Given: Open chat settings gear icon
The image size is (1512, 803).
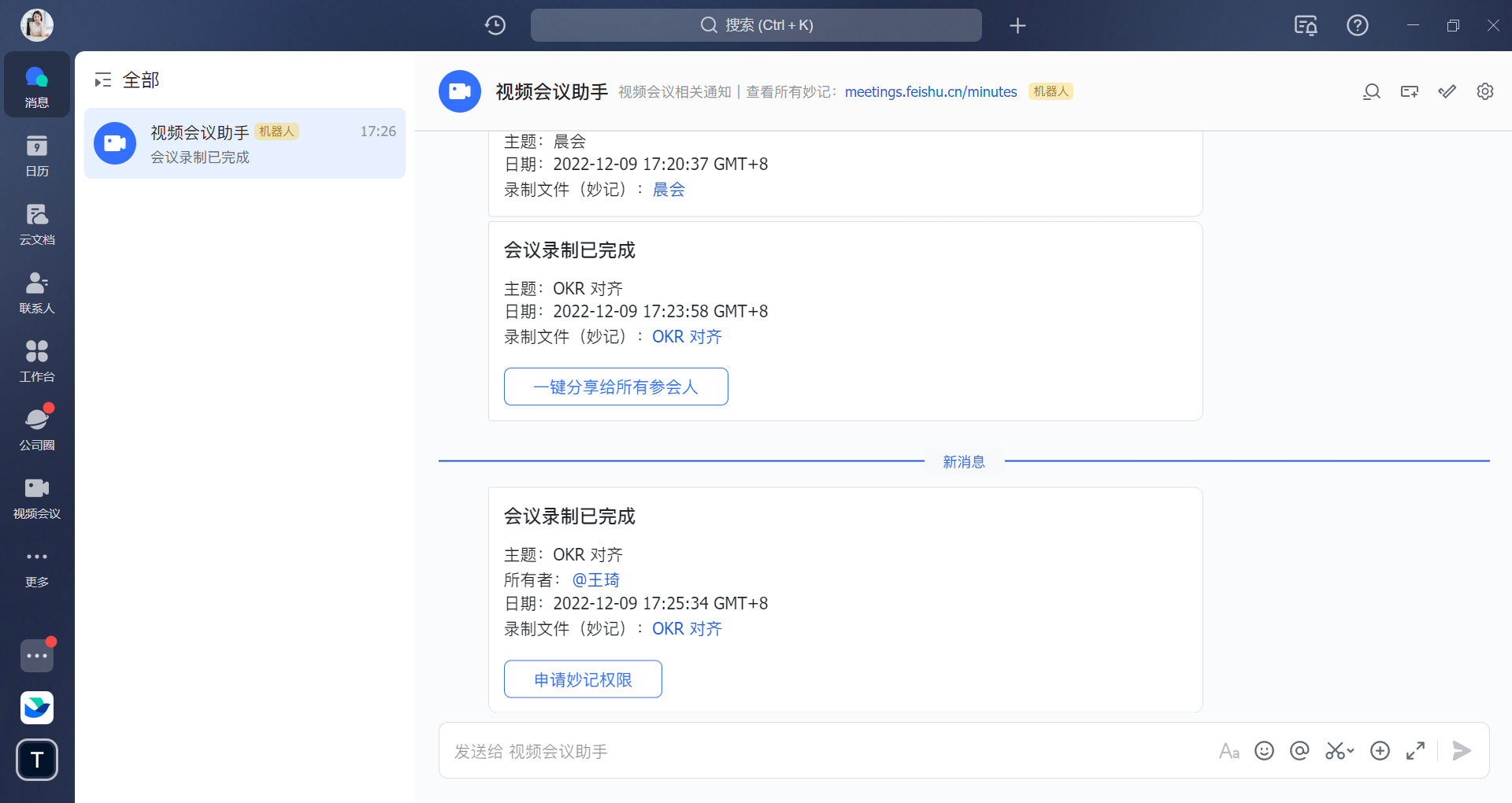Looking at the screenshot, I should tap(1484, 92).
